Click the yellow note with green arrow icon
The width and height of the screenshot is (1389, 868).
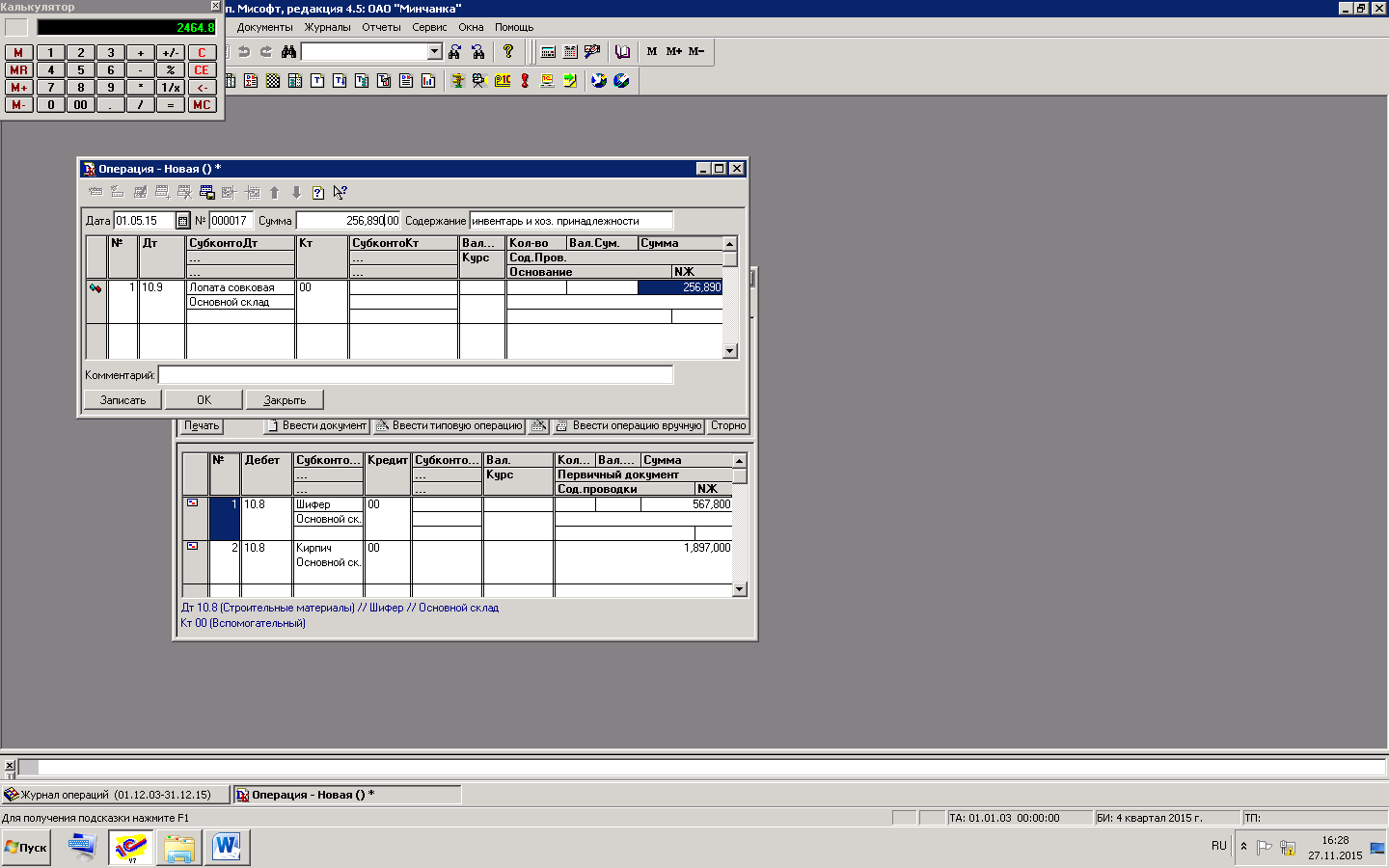570,80
